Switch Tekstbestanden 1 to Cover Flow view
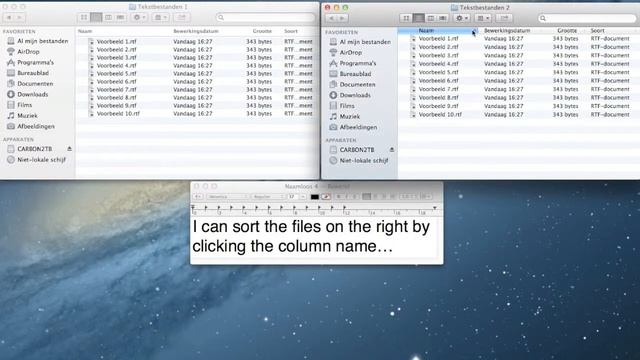 tap(120, 17)
